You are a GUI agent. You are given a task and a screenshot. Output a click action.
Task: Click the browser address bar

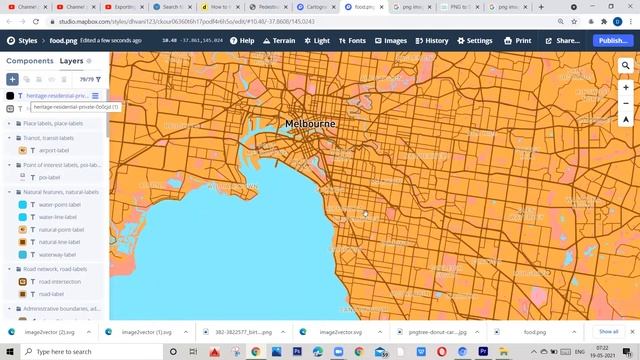[302, 21]
